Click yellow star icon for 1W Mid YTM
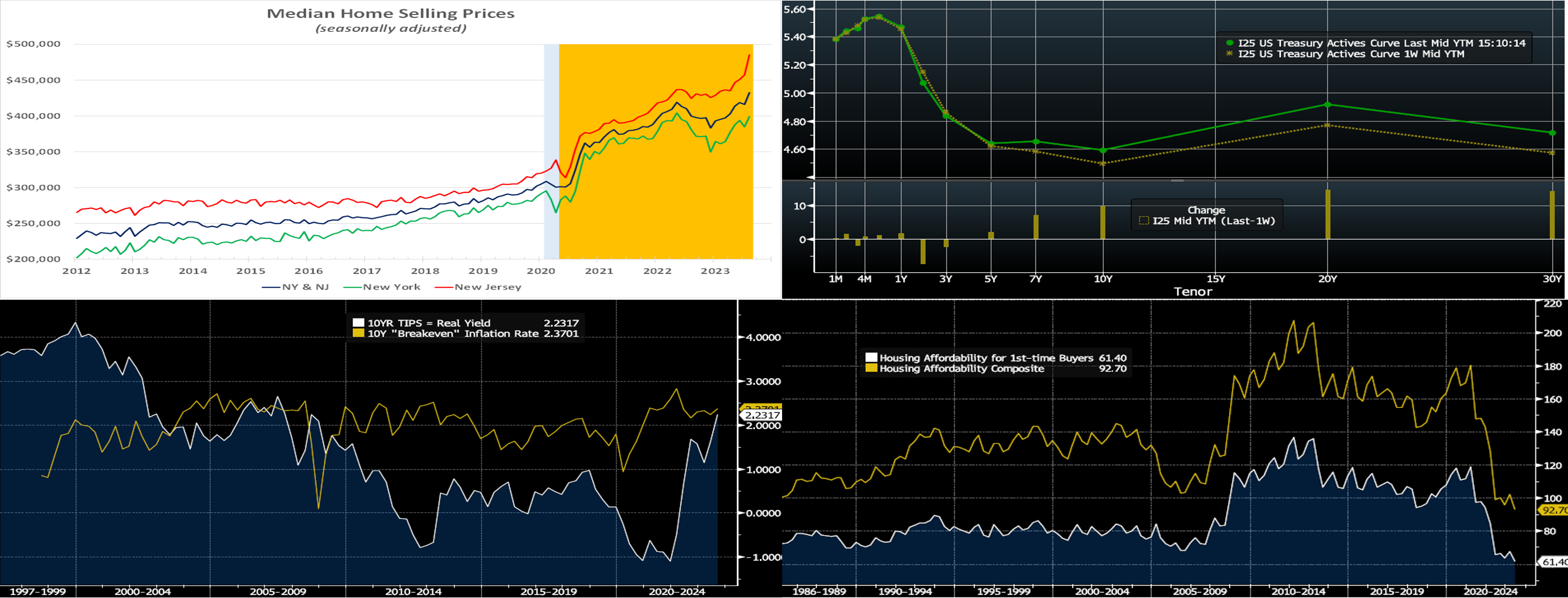Screen dimensions: 1568x598 1229,53
